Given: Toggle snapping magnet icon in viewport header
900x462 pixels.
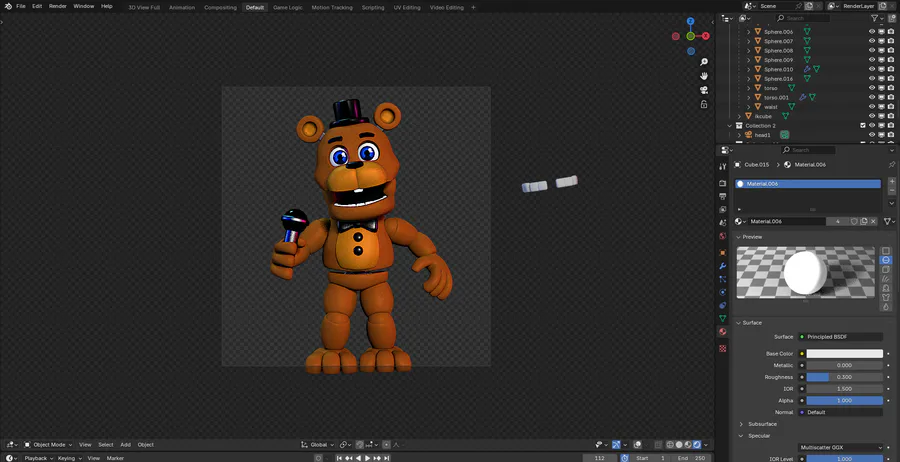Looking at the screenshot, I should [x=360, y=445].
